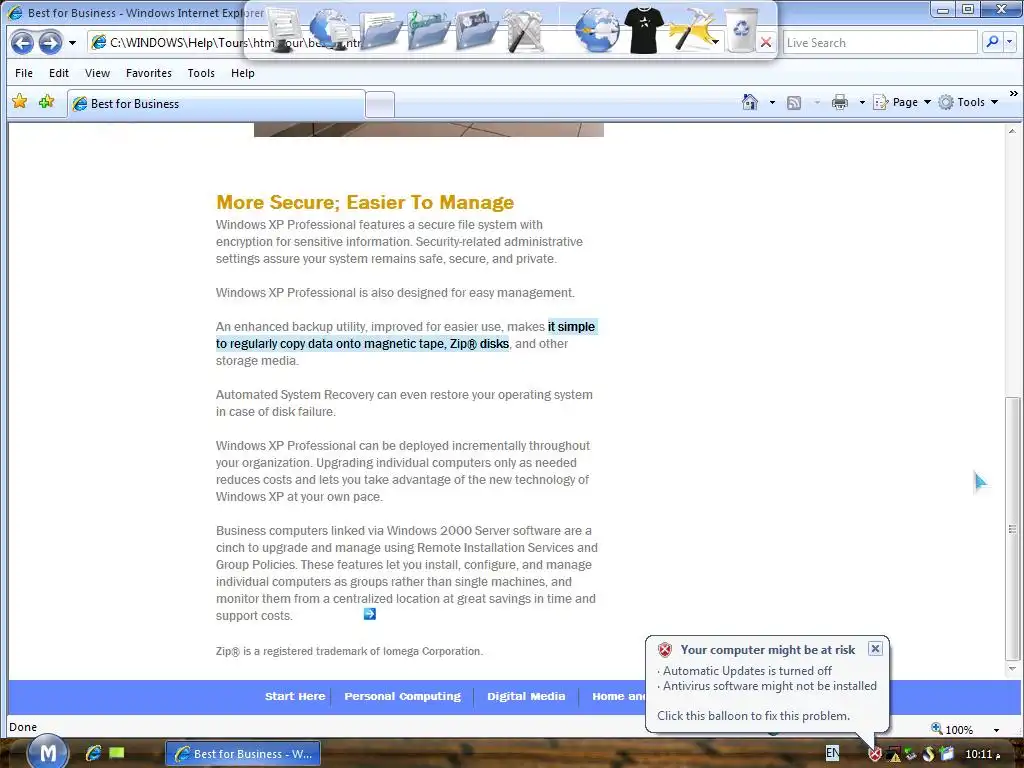Image resolution: width=1024 pixels, height=768 pixels.
Task: Click the RSS feeds icon
Action: point(794,103)
